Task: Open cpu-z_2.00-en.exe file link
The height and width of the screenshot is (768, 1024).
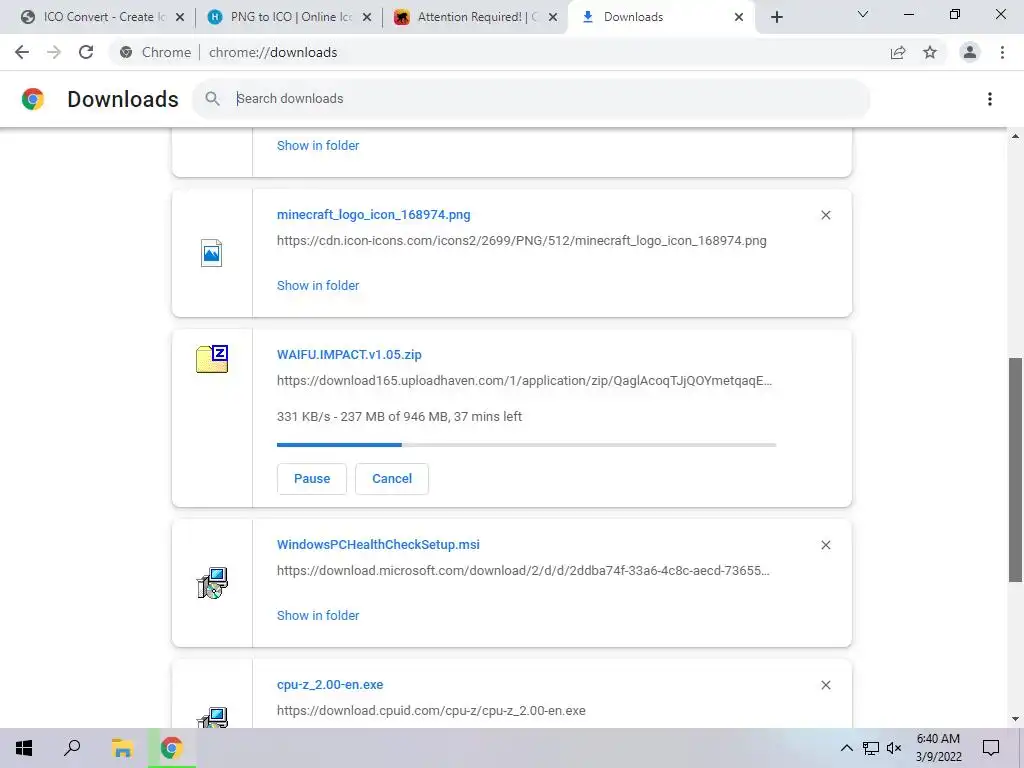Action: click(330, 684)
